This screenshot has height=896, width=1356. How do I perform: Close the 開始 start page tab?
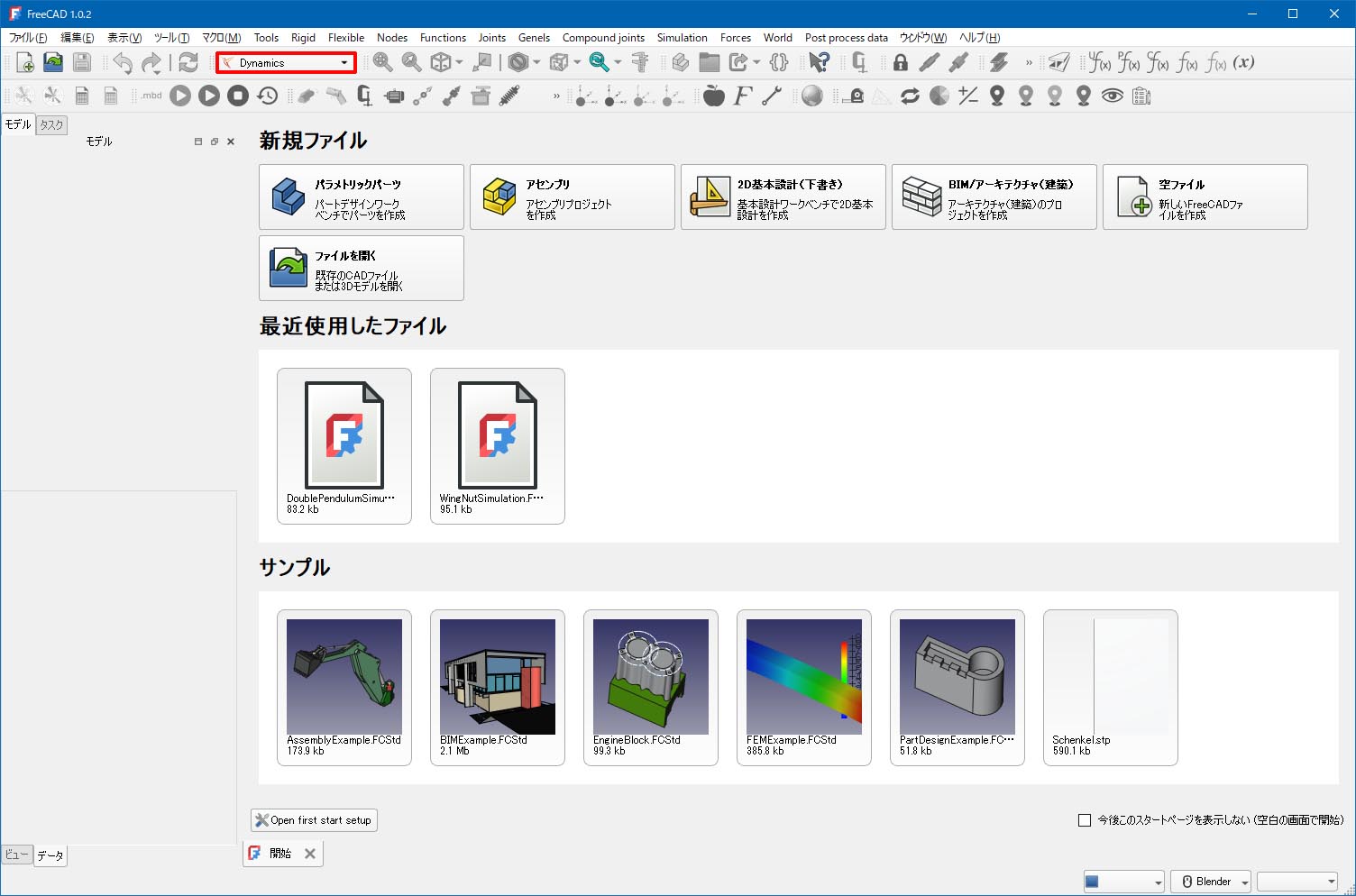(x=310, y=854)
